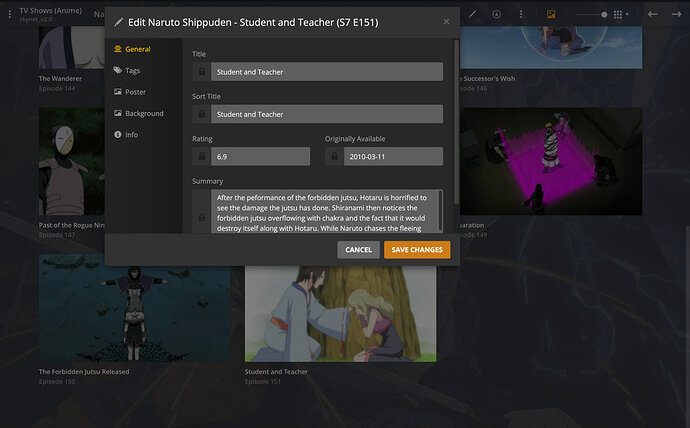This screenshot has width=690, height=428.
Task: Toggle the lock on Originally Available field
Action: point(334,156)
